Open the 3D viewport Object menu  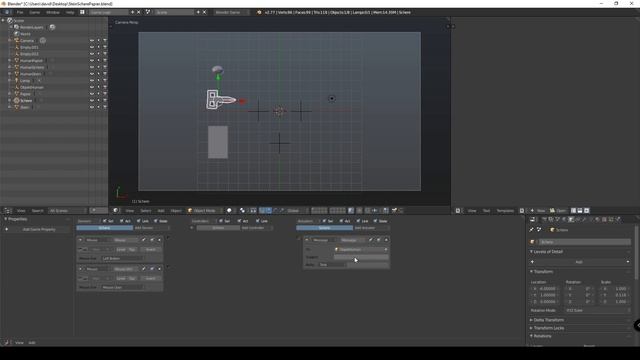[176, 211]
